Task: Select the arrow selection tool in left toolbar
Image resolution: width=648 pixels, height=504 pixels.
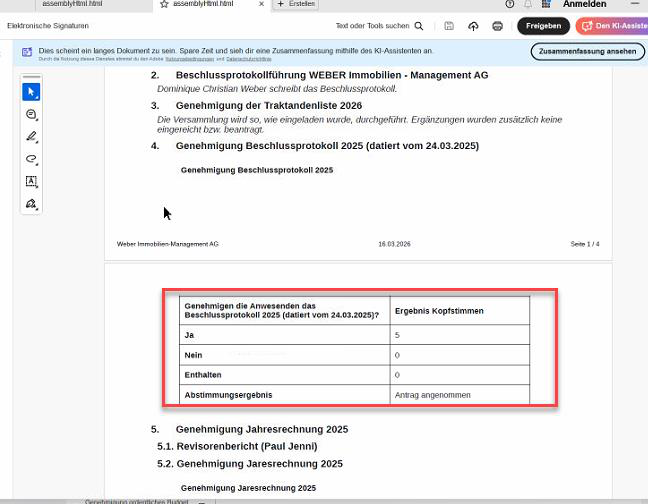Action: [31, 92]
